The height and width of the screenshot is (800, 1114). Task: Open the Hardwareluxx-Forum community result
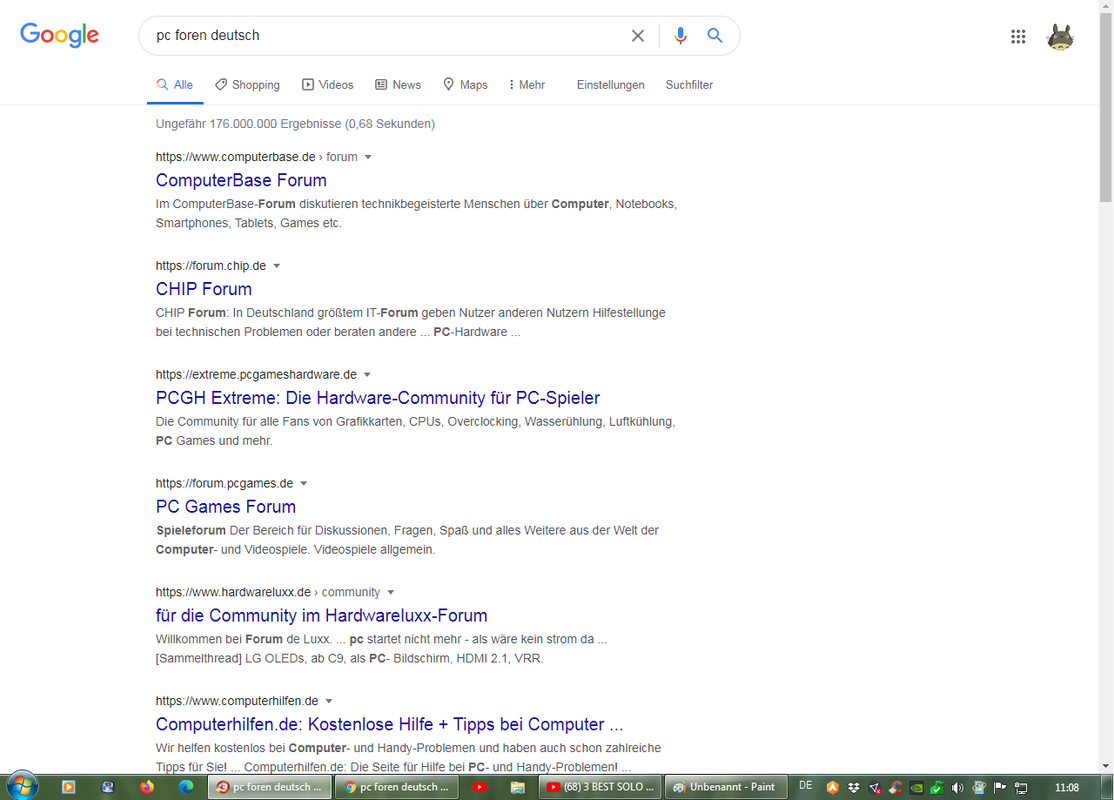tap(321, 615)
